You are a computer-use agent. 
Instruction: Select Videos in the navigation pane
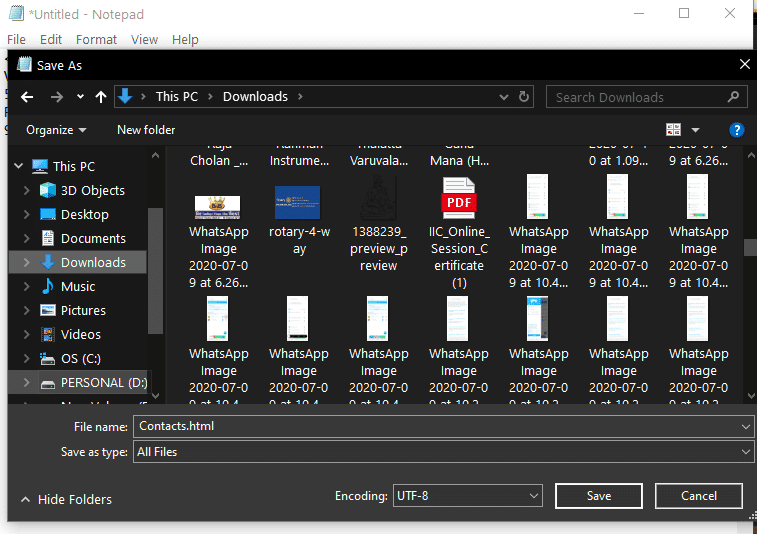(x=81, y=334)
